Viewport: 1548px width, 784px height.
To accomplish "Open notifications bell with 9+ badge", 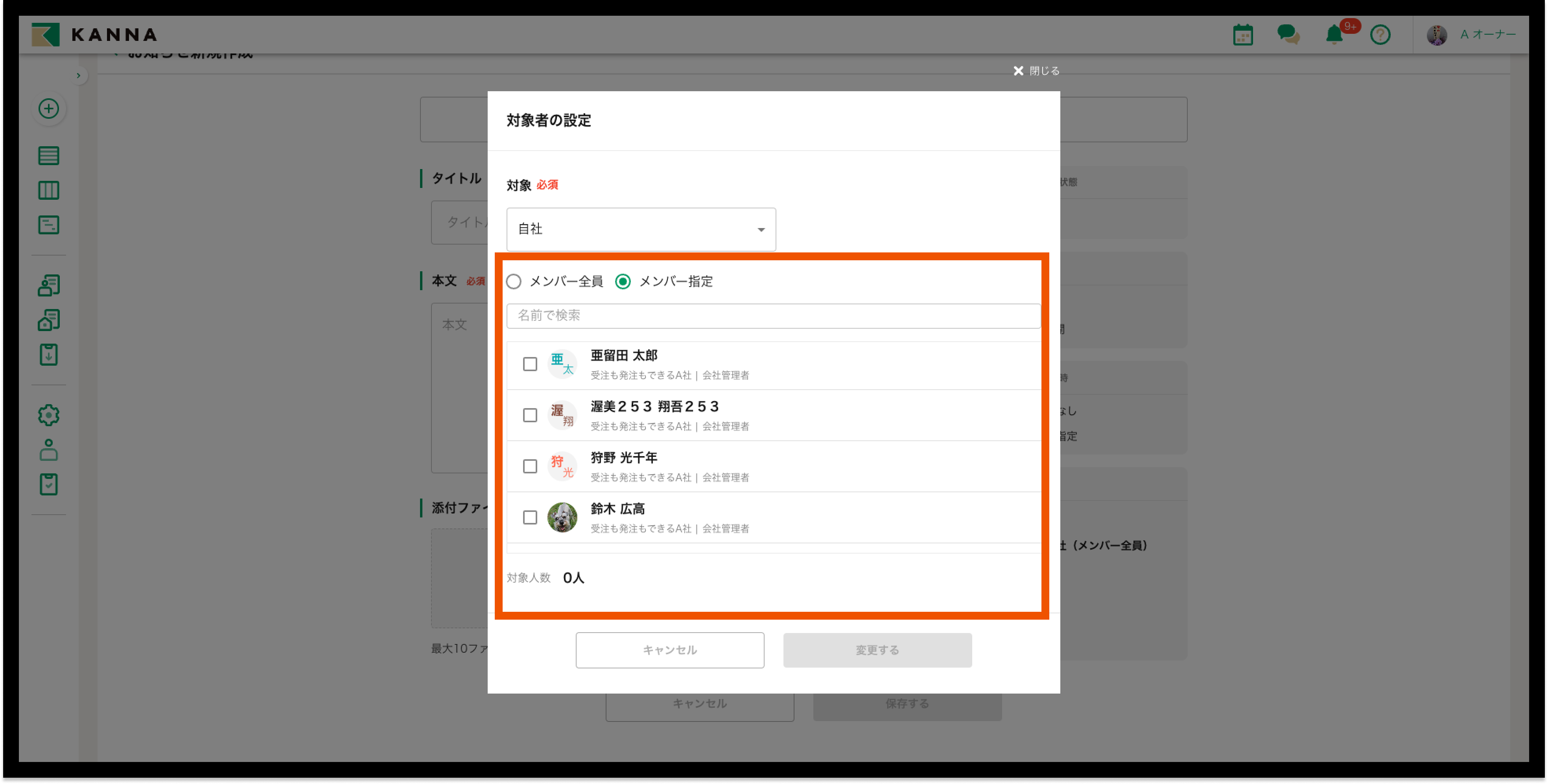I will [1334, 34].
